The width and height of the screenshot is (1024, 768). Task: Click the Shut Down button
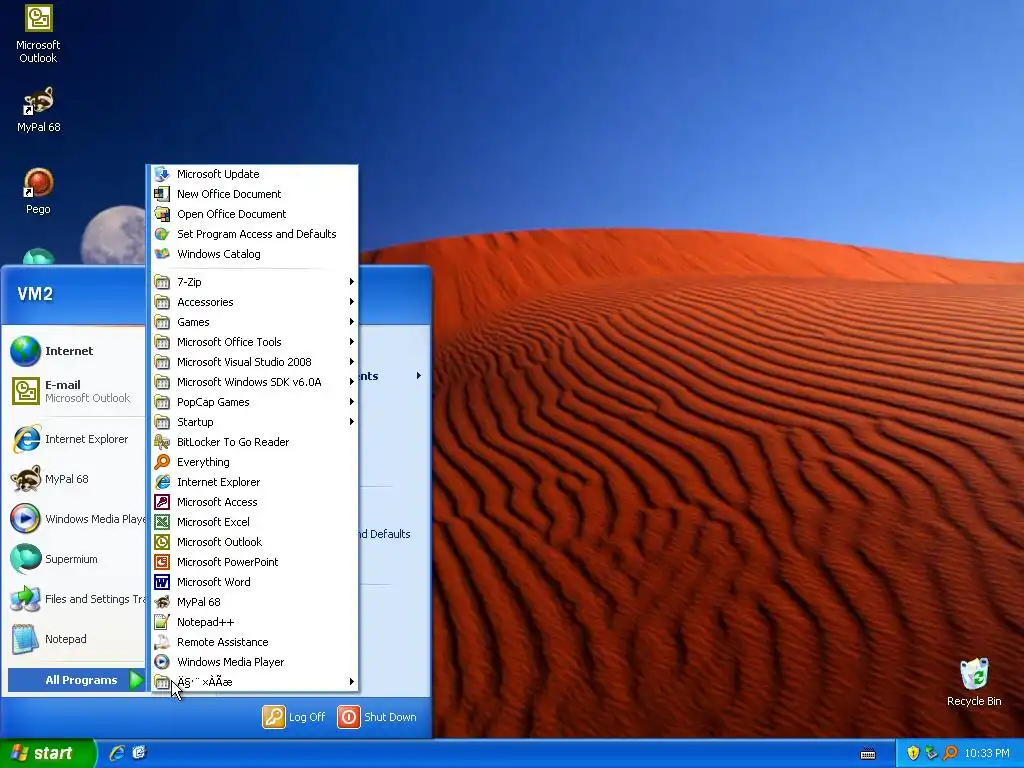[377, 717]
